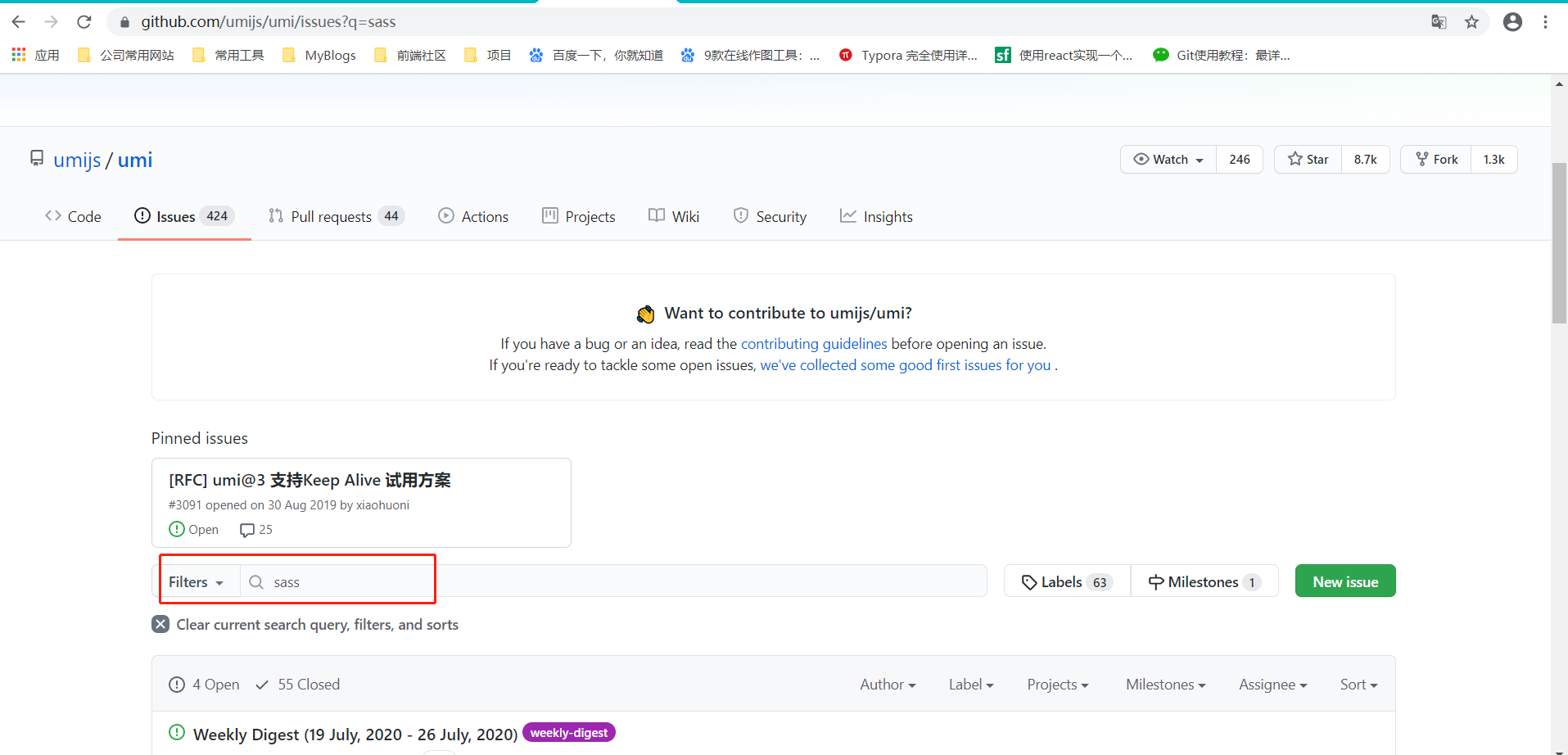This screenshot has height=755, width=1568.
Task: Show the 55 Closed issues
Action: click(297, 685)
